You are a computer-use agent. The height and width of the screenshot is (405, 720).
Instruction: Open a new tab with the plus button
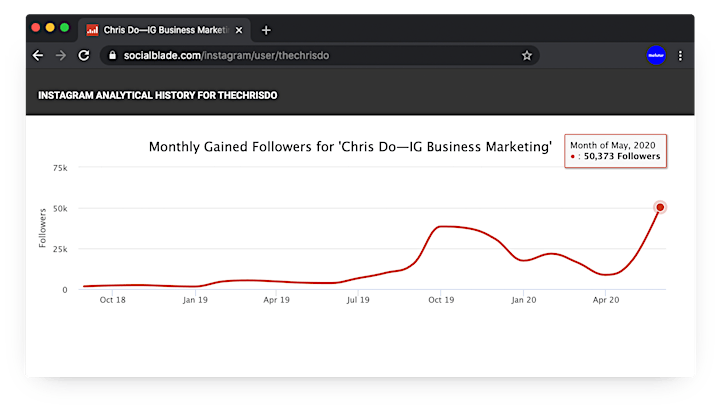click(x=266, y=30)
